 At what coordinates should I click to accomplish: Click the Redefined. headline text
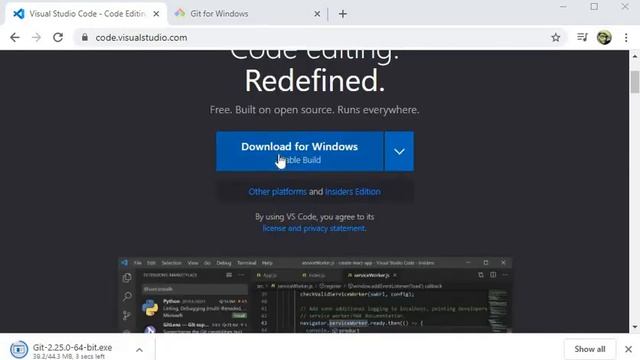pos(315,80)
